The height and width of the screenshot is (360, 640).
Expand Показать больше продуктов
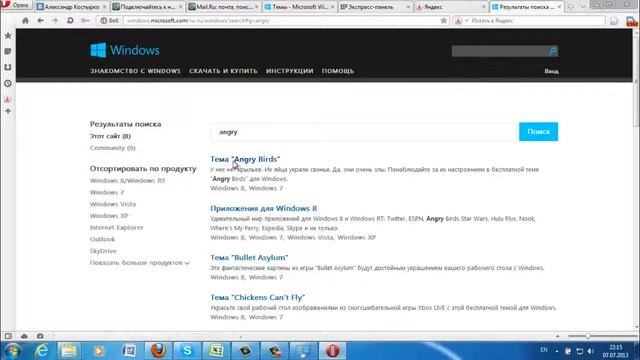[x=140, y=263]
